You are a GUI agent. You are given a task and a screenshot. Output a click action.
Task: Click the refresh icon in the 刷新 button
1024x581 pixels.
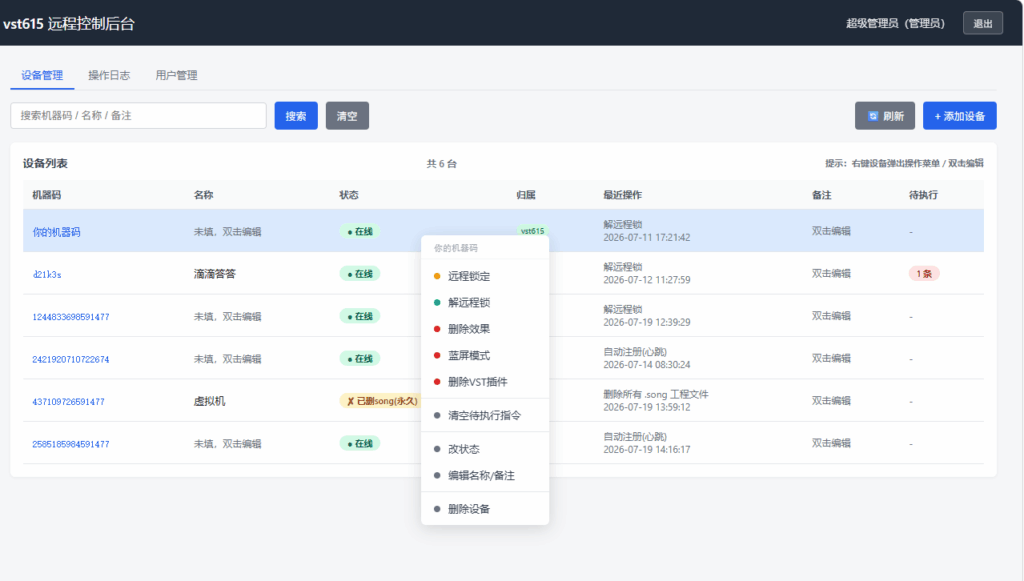873,116
